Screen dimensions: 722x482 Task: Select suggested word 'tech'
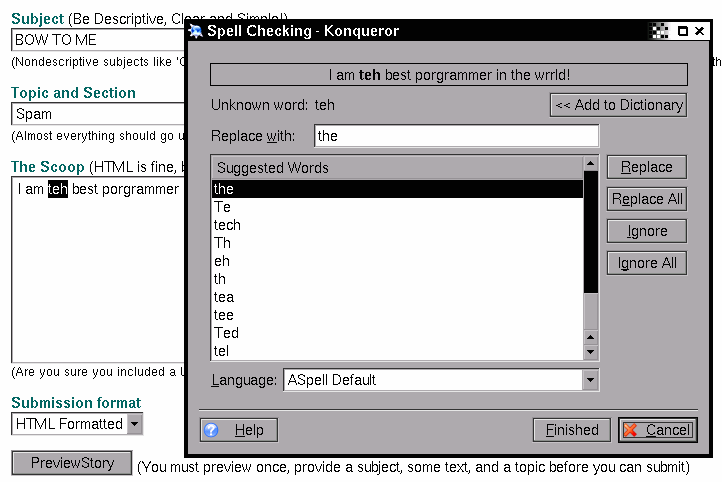227,225
